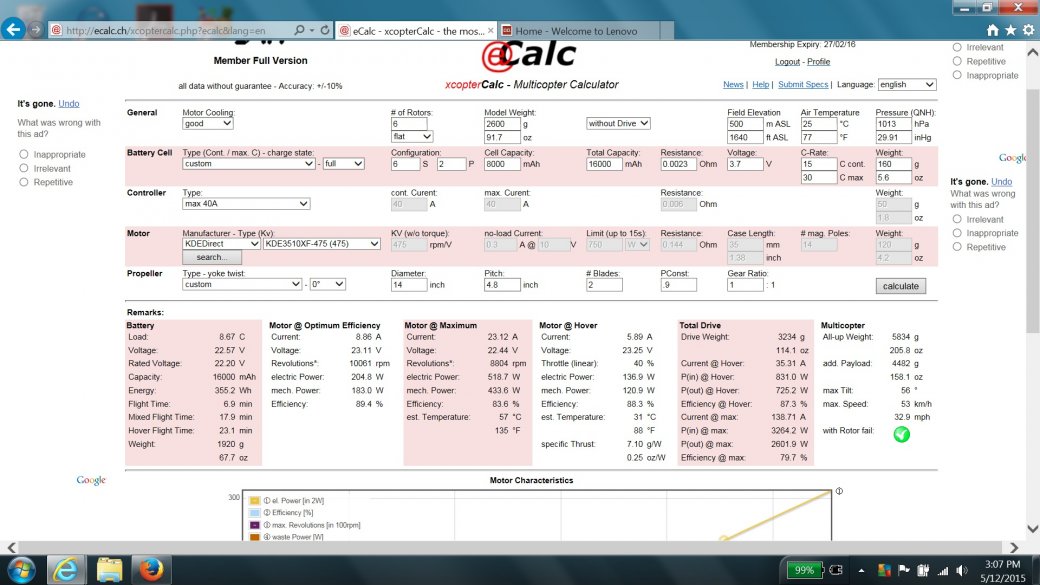
Task: Select Inappropriate in left ad feedback
Action: [24, 154]
